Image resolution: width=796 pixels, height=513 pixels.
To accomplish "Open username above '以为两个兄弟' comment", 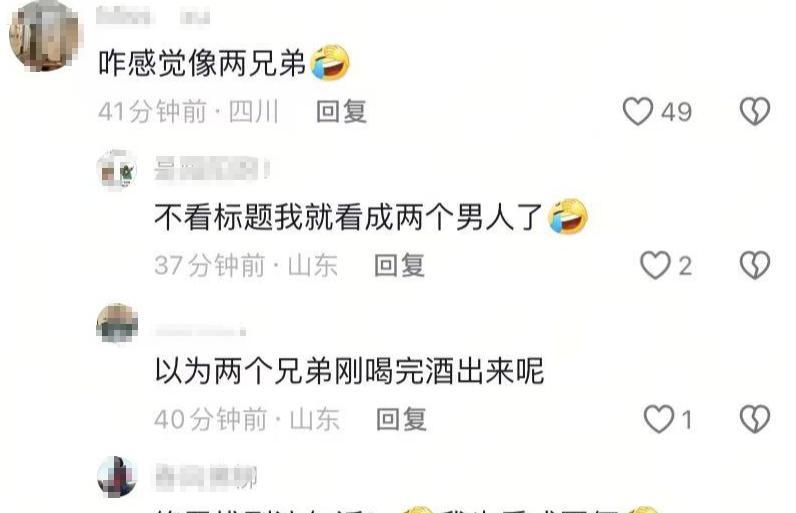I will [x=201, y=332].
